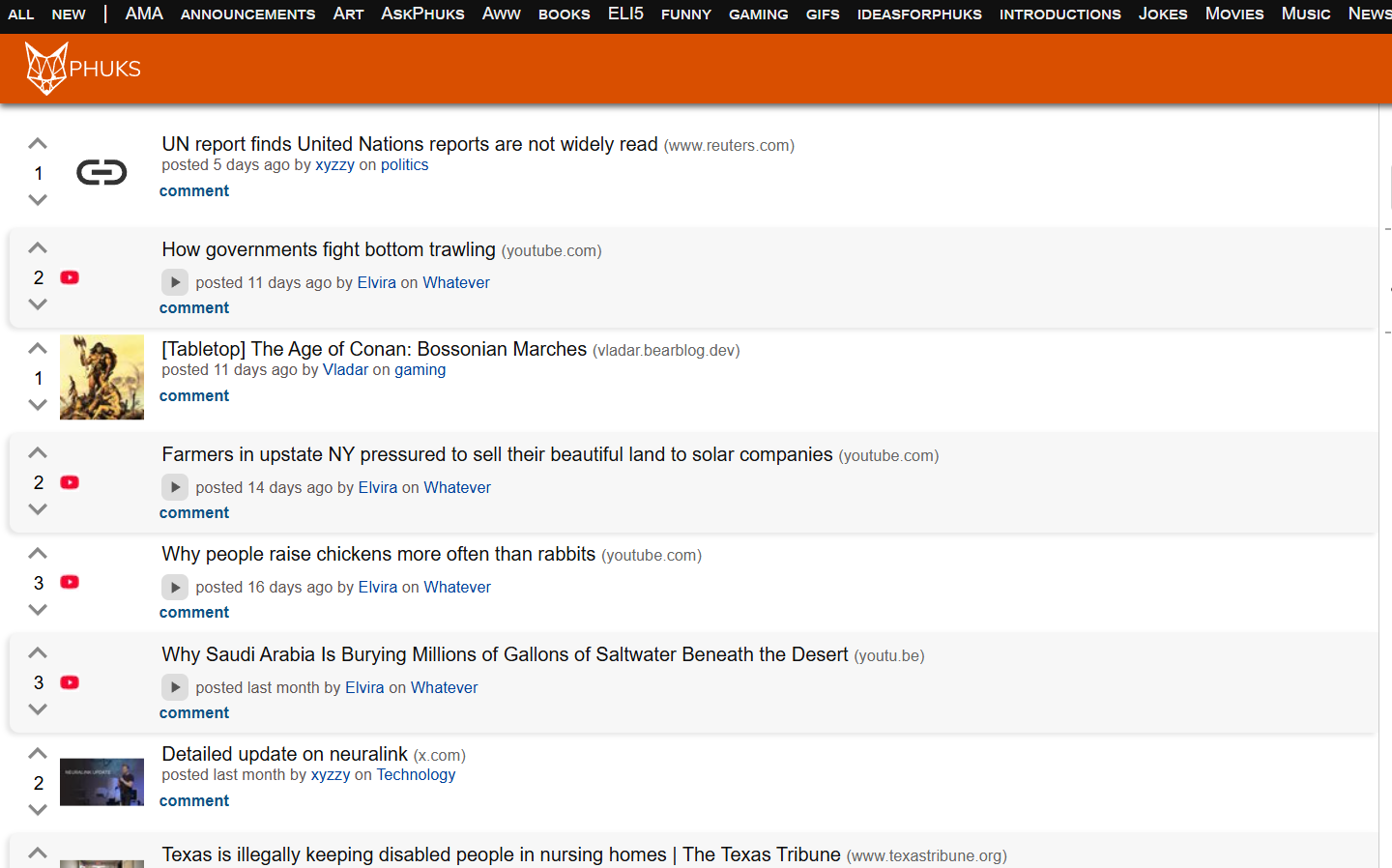This screenshot has width=1392, height=868.
Task: Click YouTube icon beside upstate NY farmers post
Action: pos(70,482)
